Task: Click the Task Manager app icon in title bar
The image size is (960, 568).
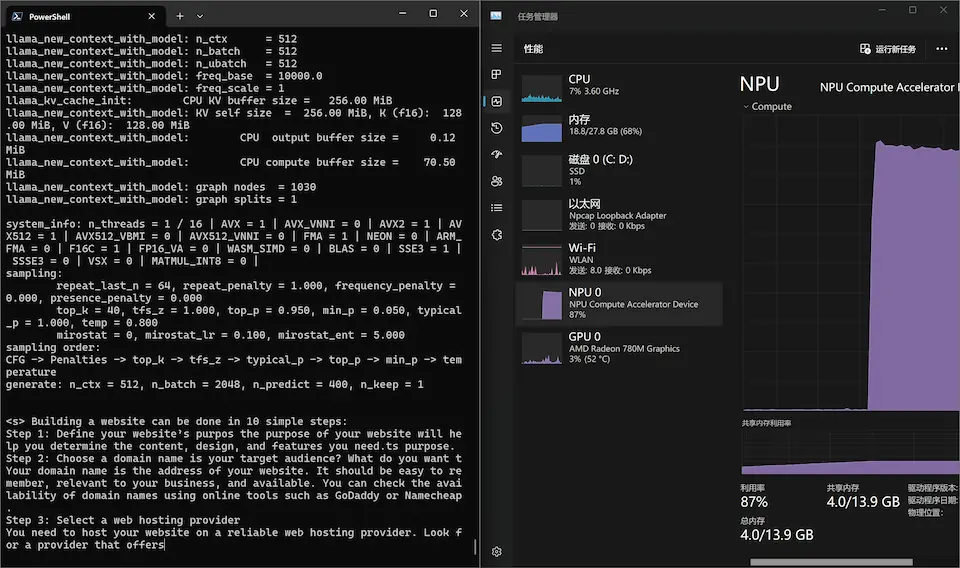Action: [496, 16]
